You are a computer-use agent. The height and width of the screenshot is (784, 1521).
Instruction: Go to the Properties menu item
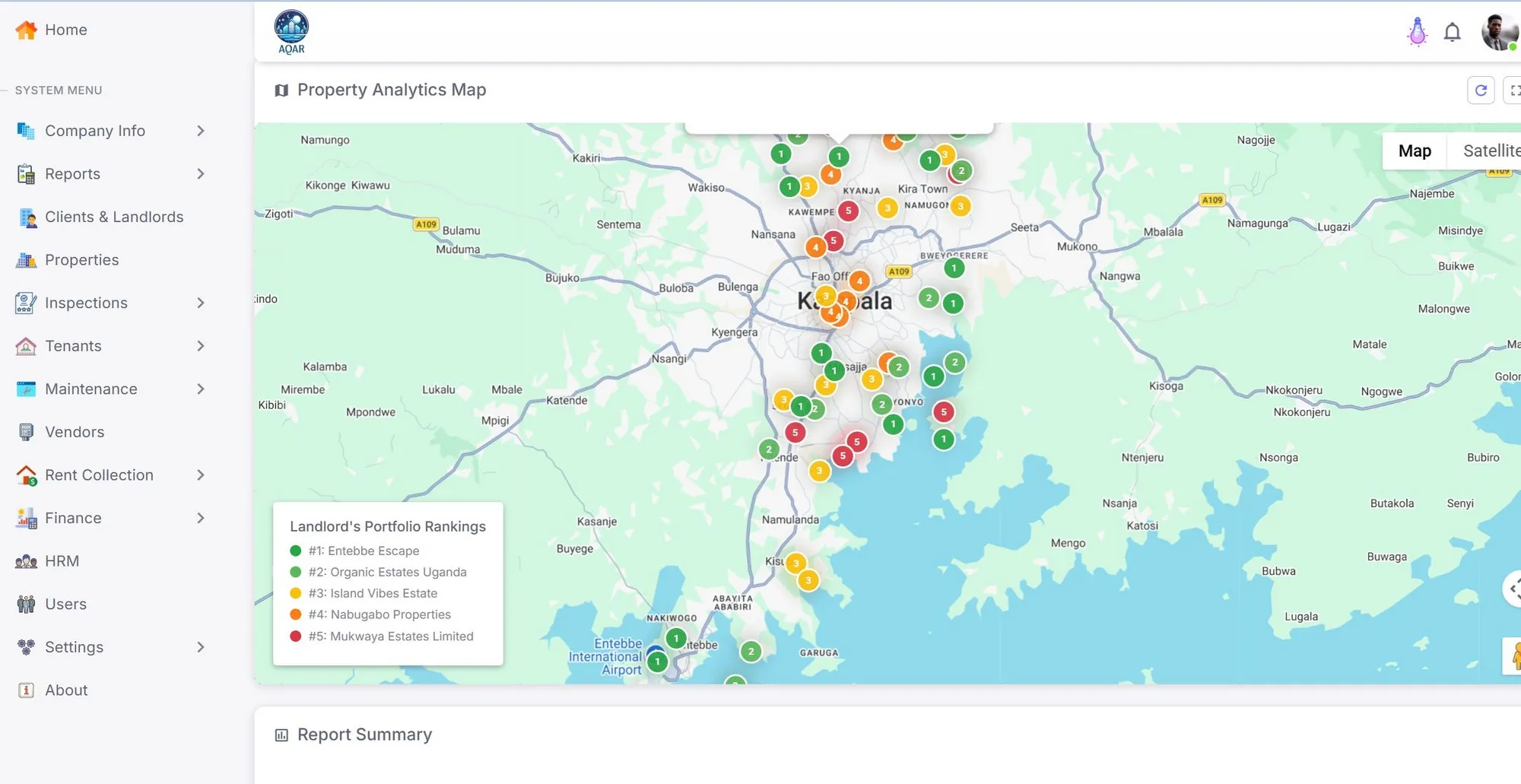click(x=82, y=260)
